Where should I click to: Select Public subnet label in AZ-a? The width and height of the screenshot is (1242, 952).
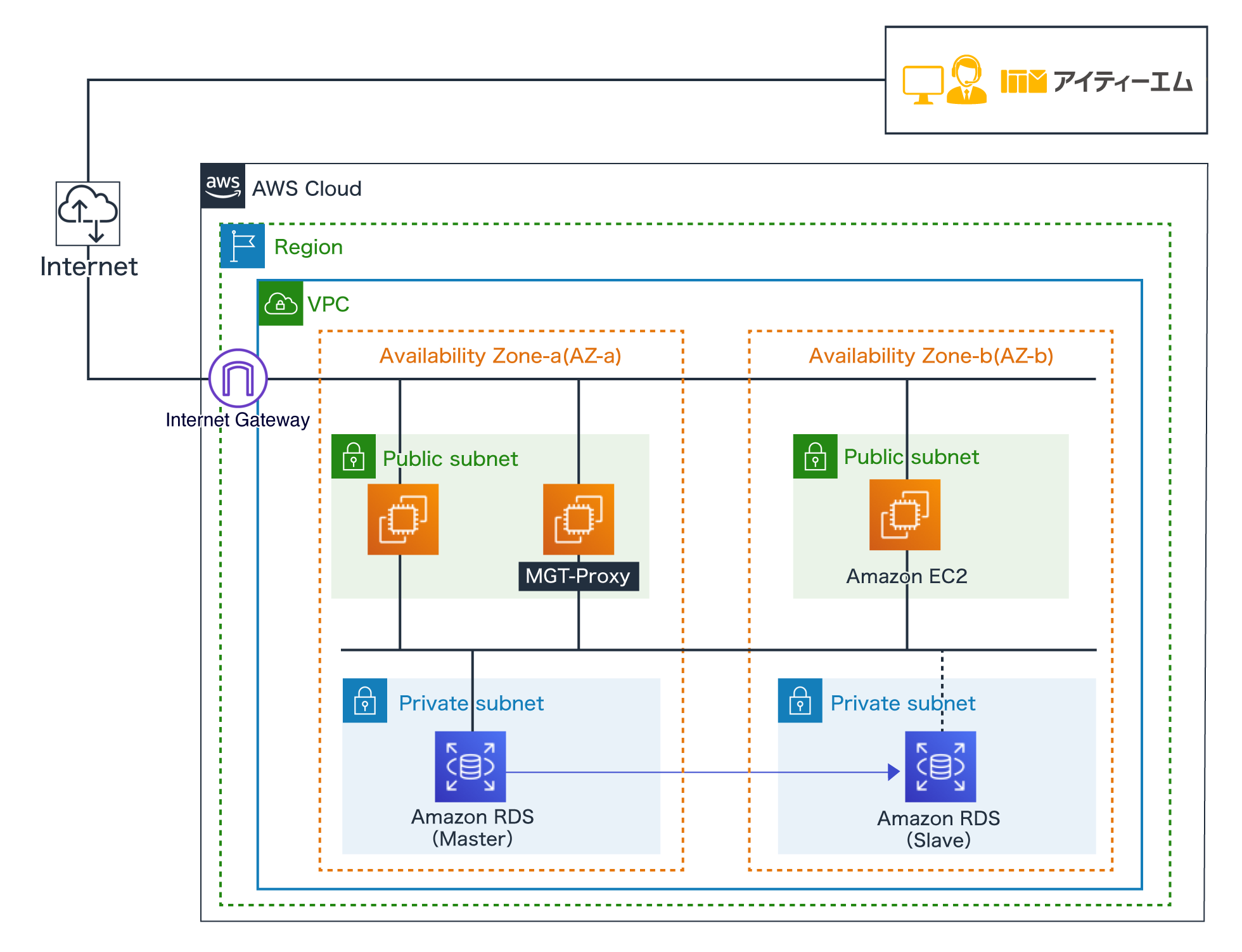point(451,459)
